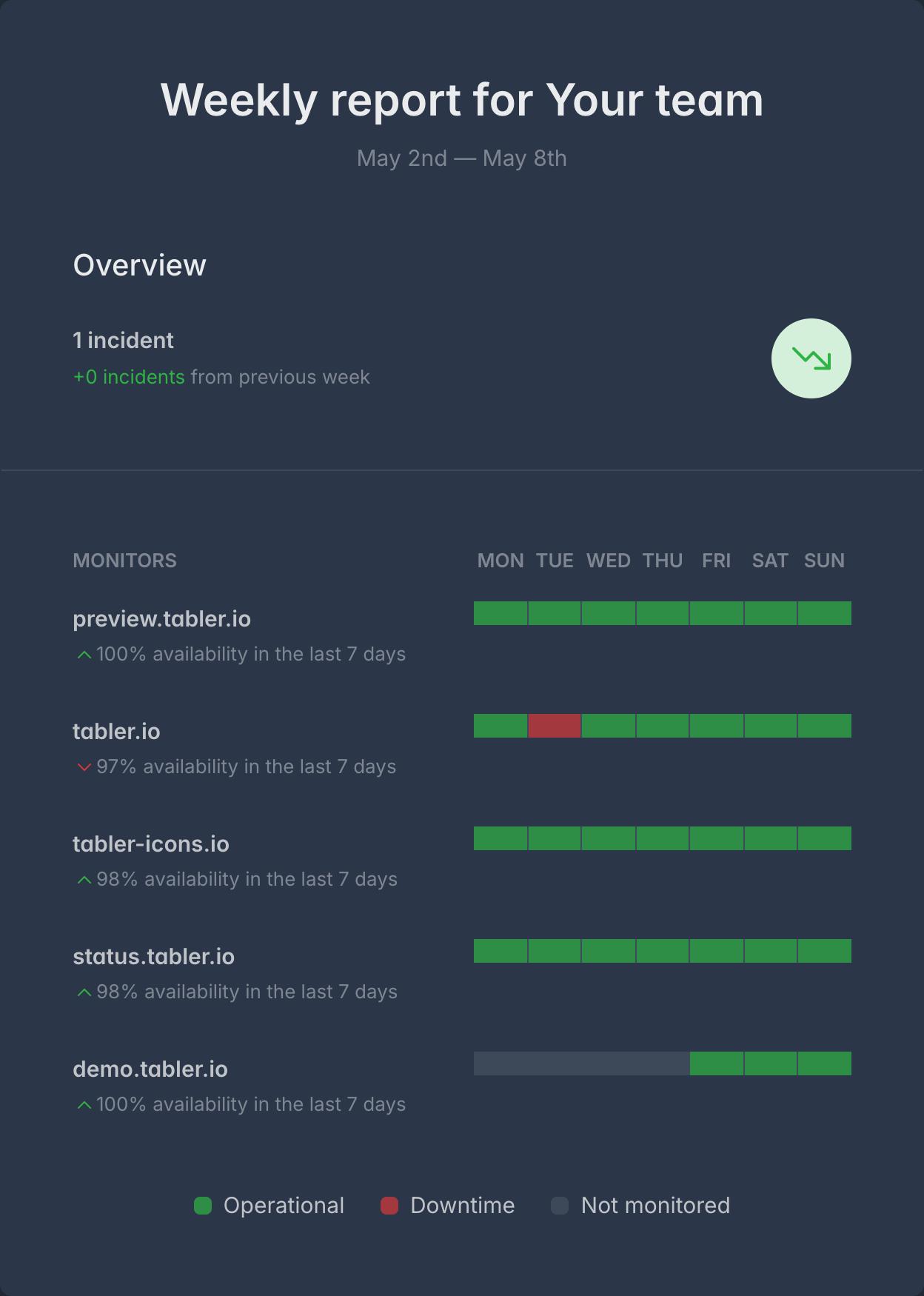
Task: Click the red Downtime legend square
Action: tap(389, 1206)
